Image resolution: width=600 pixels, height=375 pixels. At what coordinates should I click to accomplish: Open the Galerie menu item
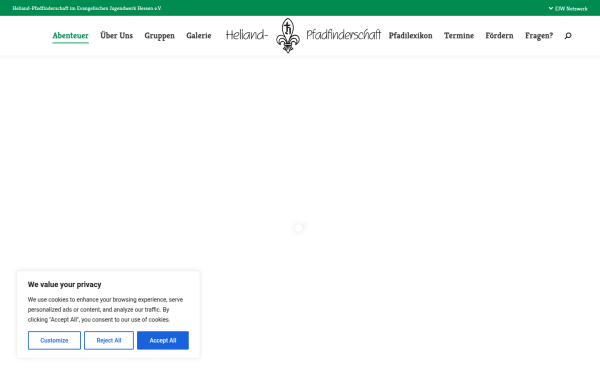[x=199, y=36]
